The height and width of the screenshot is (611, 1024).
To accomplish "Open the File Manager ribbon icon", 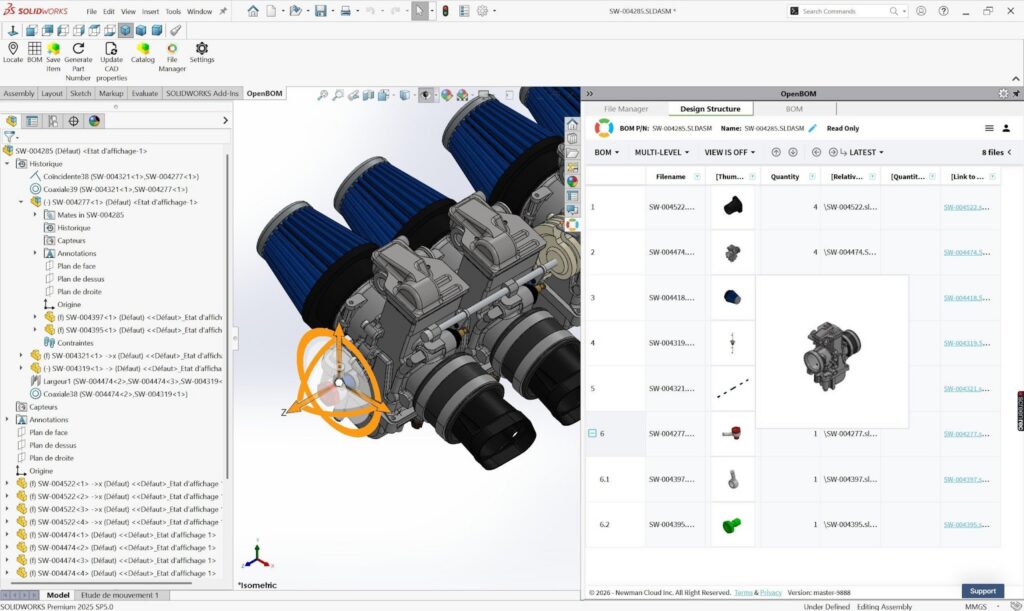I will (x=172, y=48).
